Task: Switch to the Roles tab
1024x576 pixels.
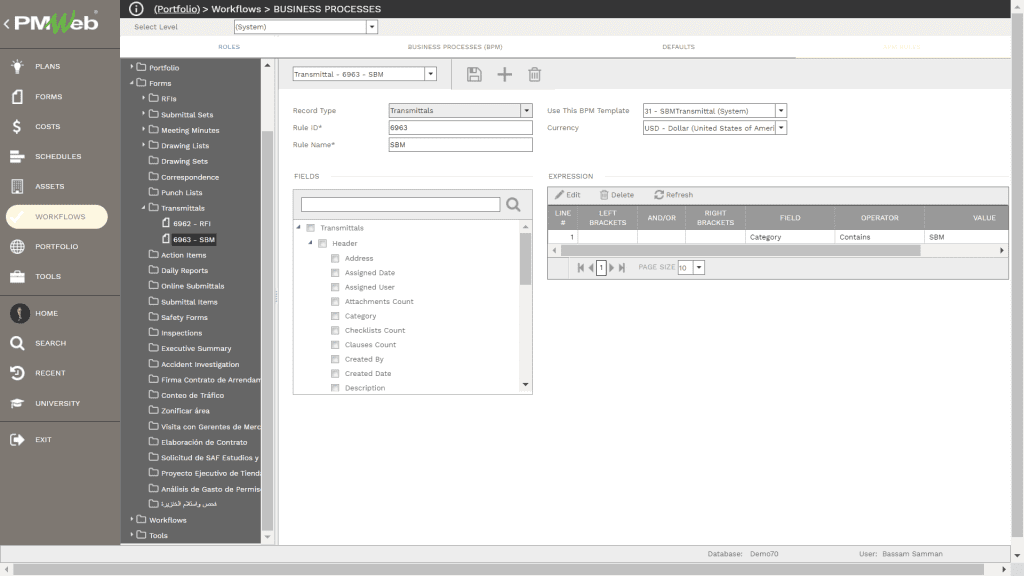Action: [x=229, y=47]
